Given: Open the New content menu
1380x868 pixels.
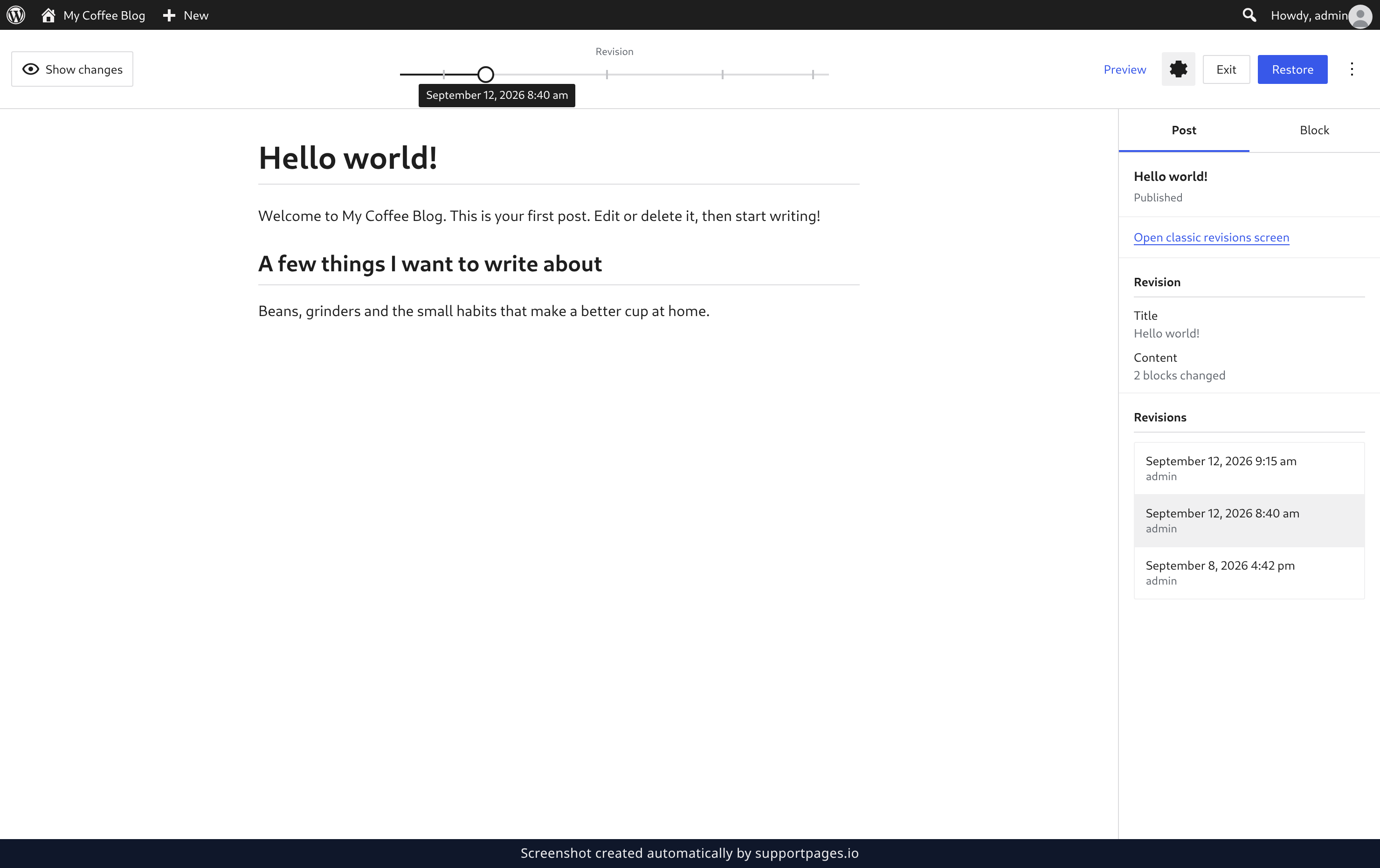Looking at the screenshot, I should (185, 15).
